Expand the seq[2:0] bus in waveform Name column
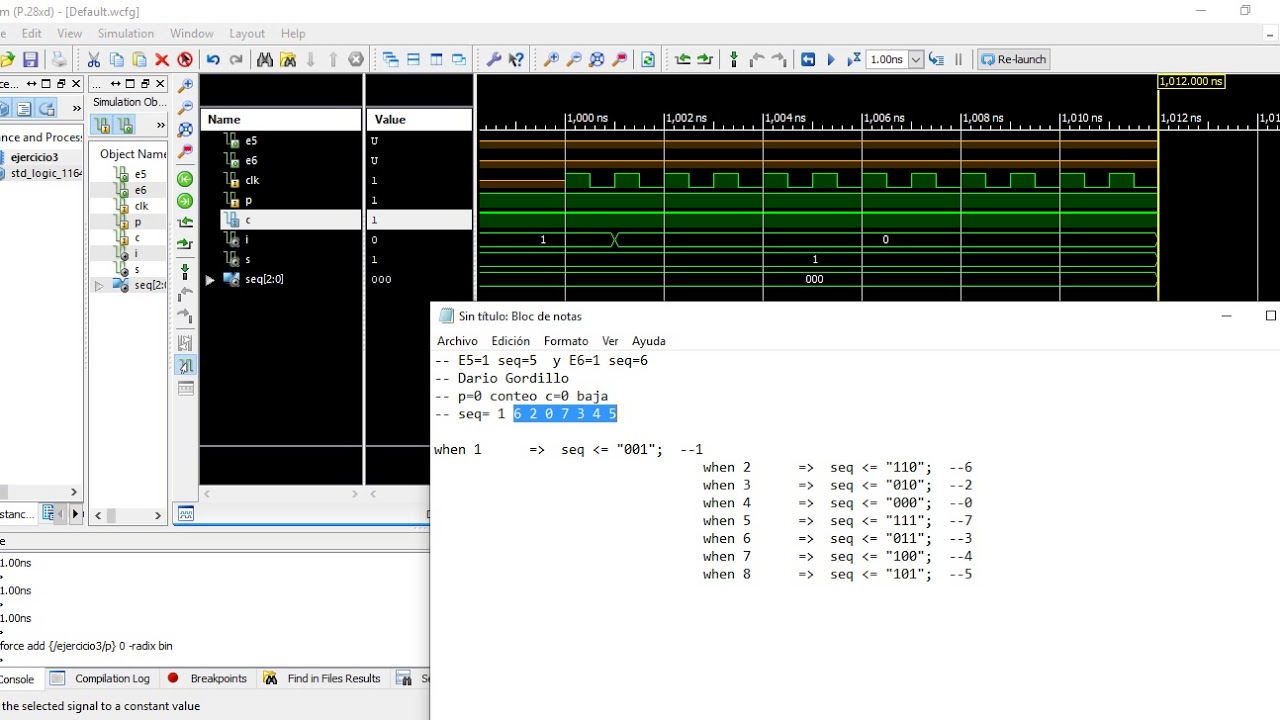1280x720 pixels. pos(210,280)
